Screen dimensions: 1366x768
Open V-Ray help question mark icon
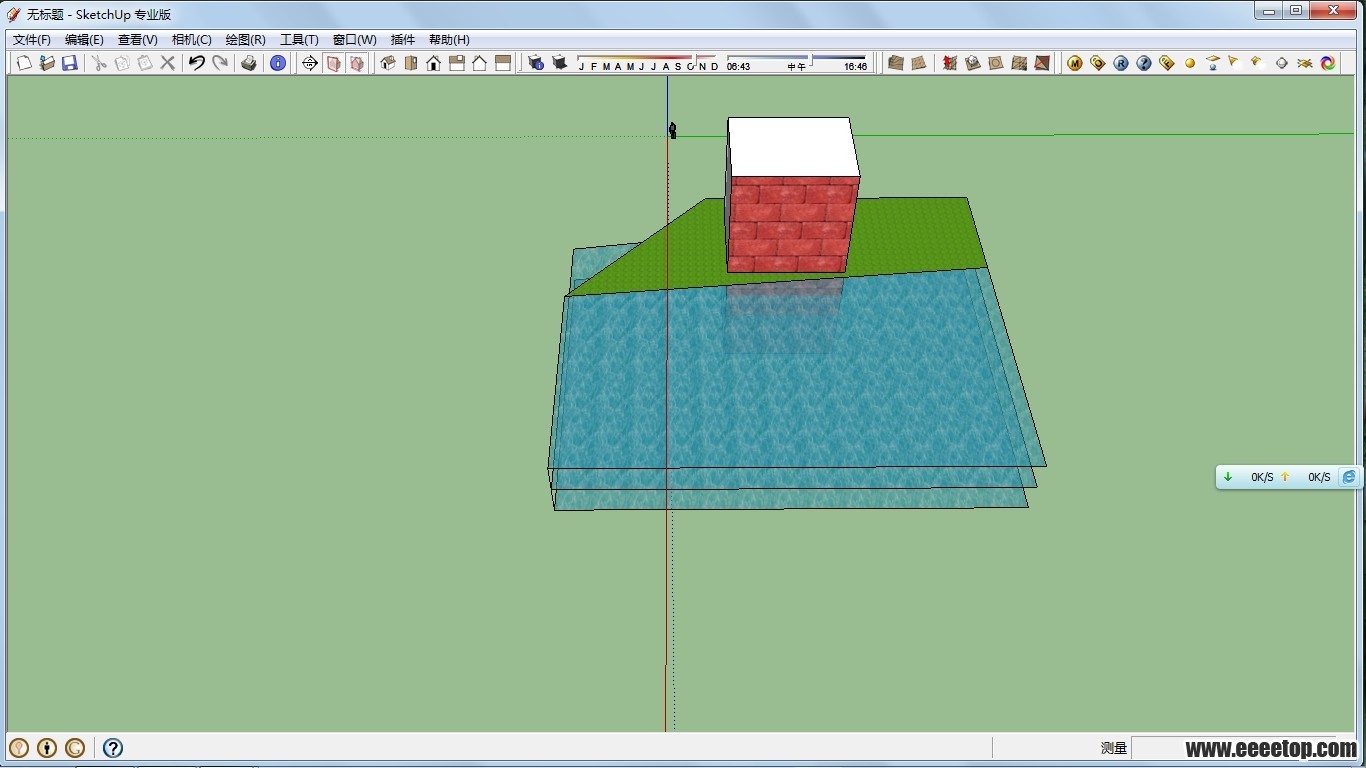pyautogui.click(x=1144, y=63)
